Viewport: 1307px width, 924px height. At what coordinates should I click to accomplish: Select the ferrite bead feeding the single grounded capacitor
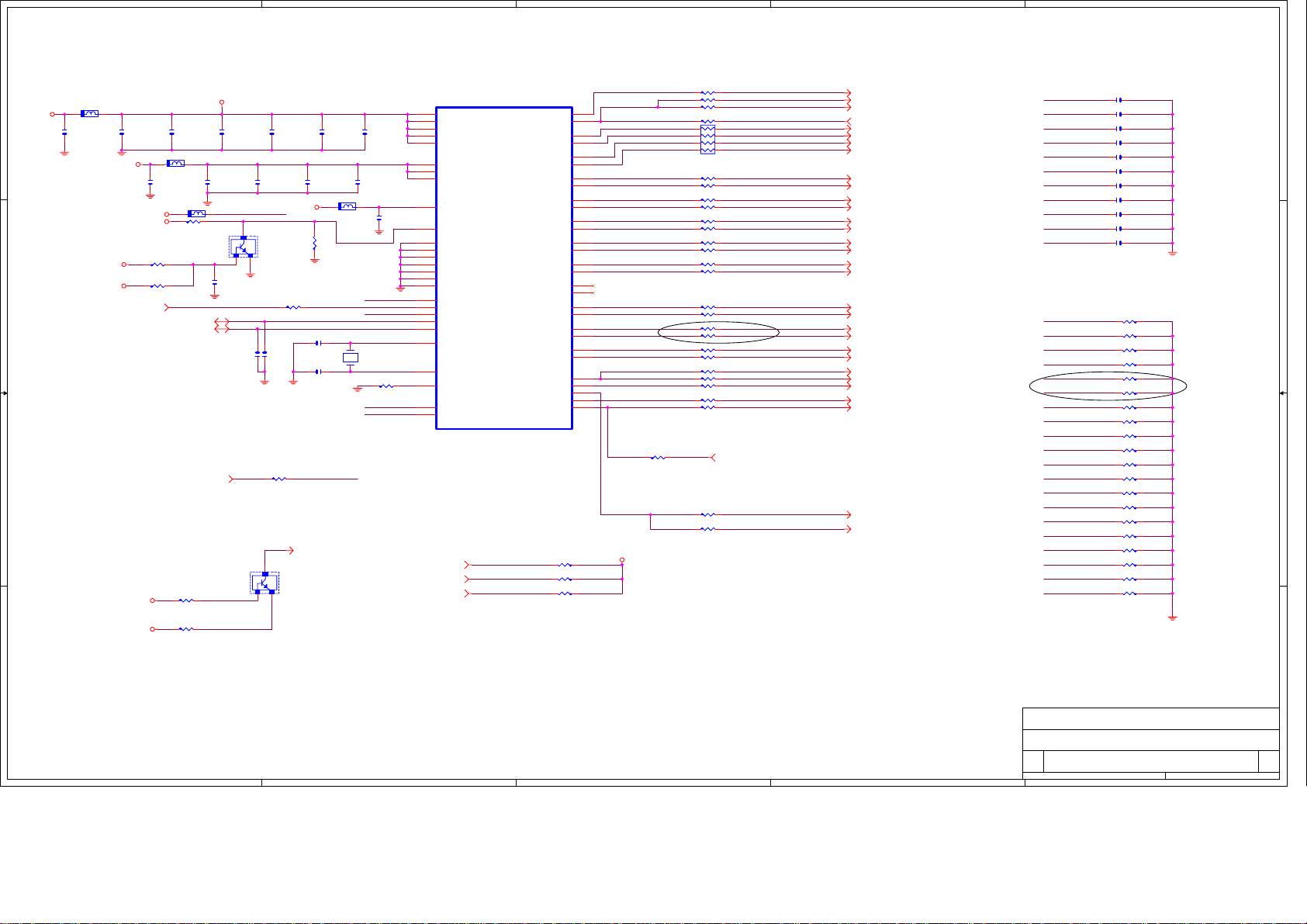point(347,206)
